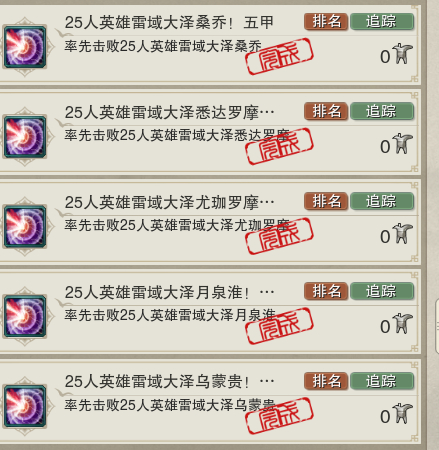This screenshot has width=439, height=450.
Task: Click the 月泉淮 achievement swirl icon
Action: tap(25, 316)
